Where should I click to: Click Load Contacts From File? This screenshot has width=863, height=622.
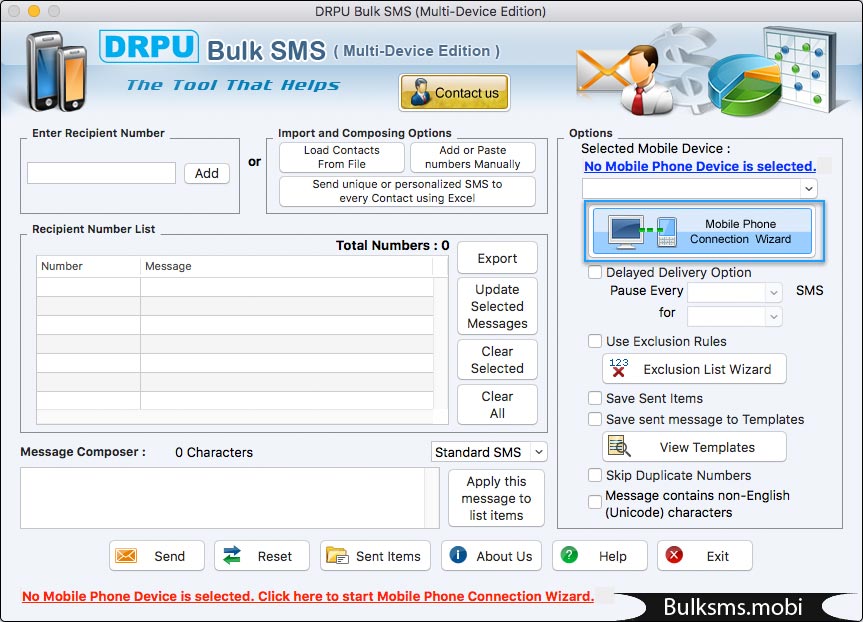[x=342, y=157]
